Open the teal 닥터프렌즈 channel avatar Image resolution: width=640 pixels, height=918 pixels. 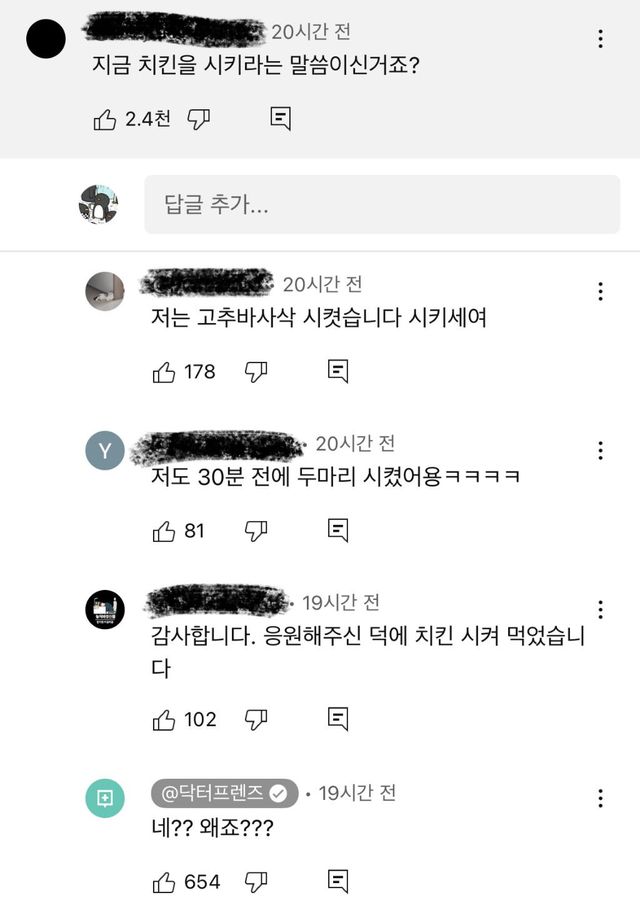point(105,798)
